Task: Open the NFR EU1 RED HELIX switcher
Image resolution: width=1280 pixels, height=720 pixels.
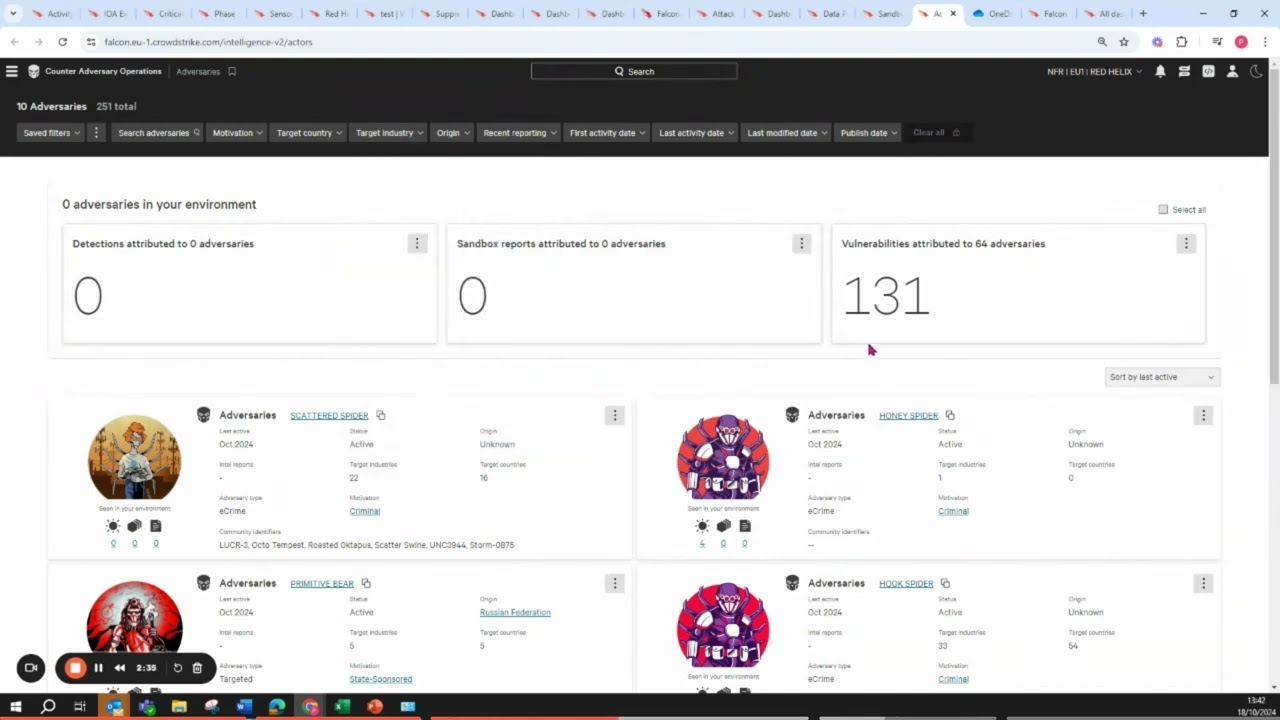Action: pyautogui.click(x=1094, y=71)
